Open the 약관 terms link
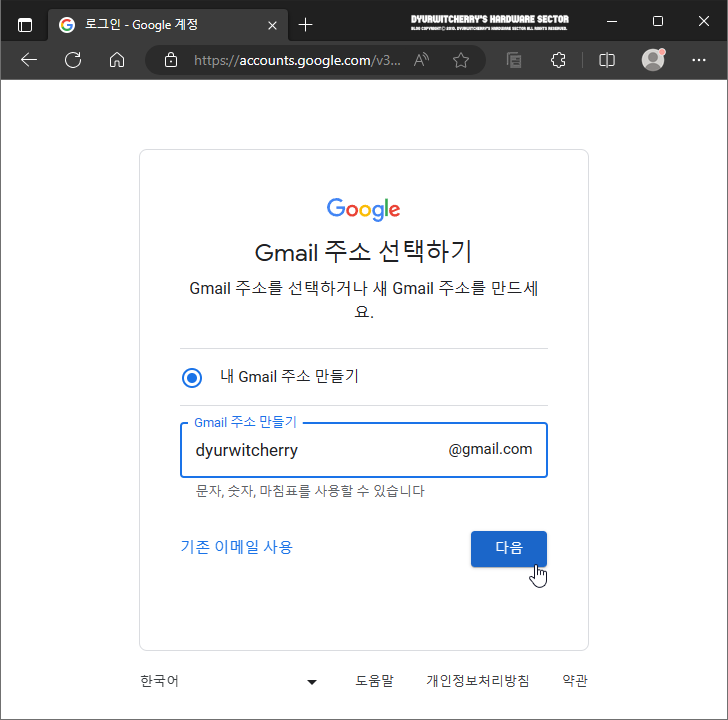Image resolution: width=728 pixels, height=720 pixels. pos(575,681)
